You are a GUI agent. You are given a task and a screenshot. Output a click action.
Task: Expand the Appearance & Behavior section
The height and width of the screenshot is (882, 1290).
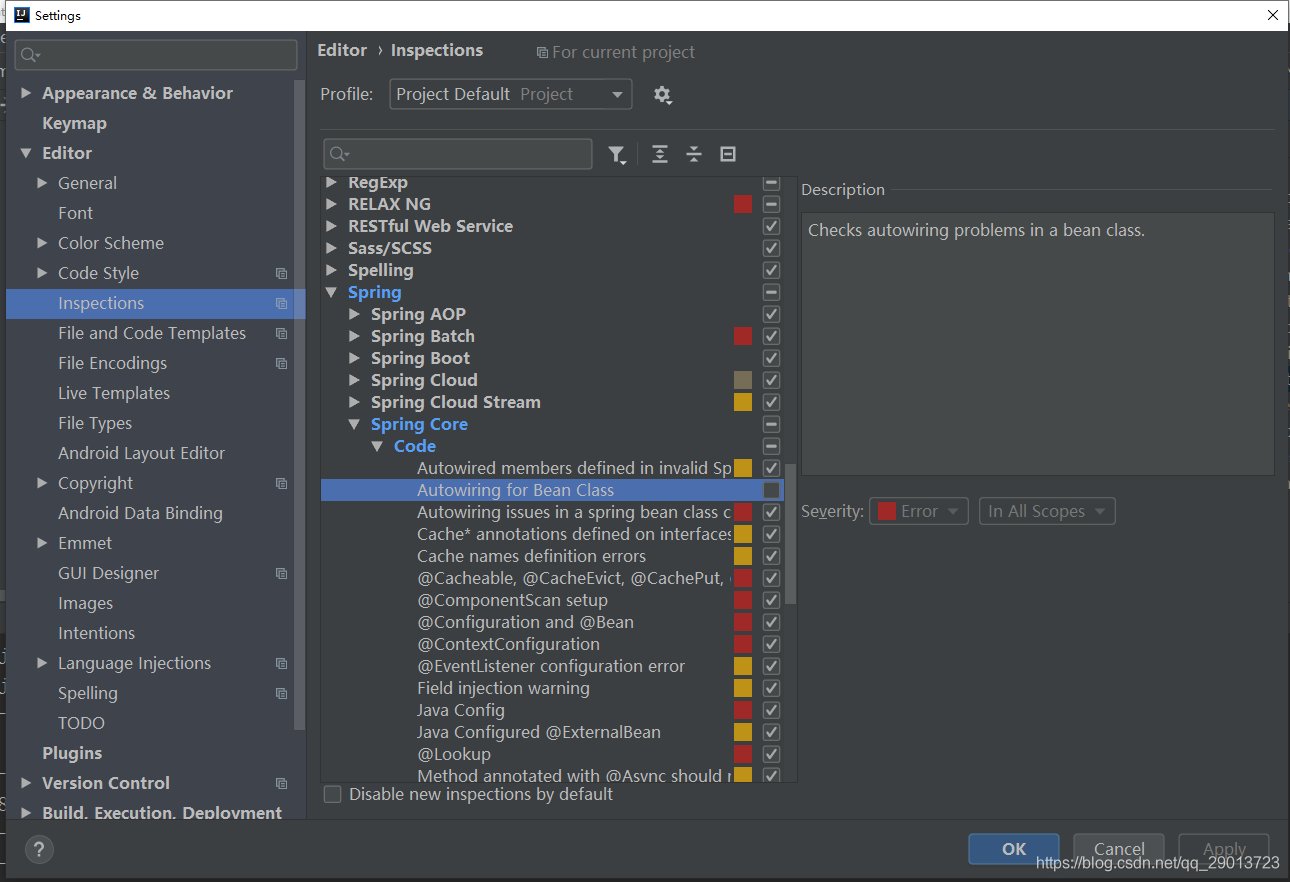click(26, 93)
